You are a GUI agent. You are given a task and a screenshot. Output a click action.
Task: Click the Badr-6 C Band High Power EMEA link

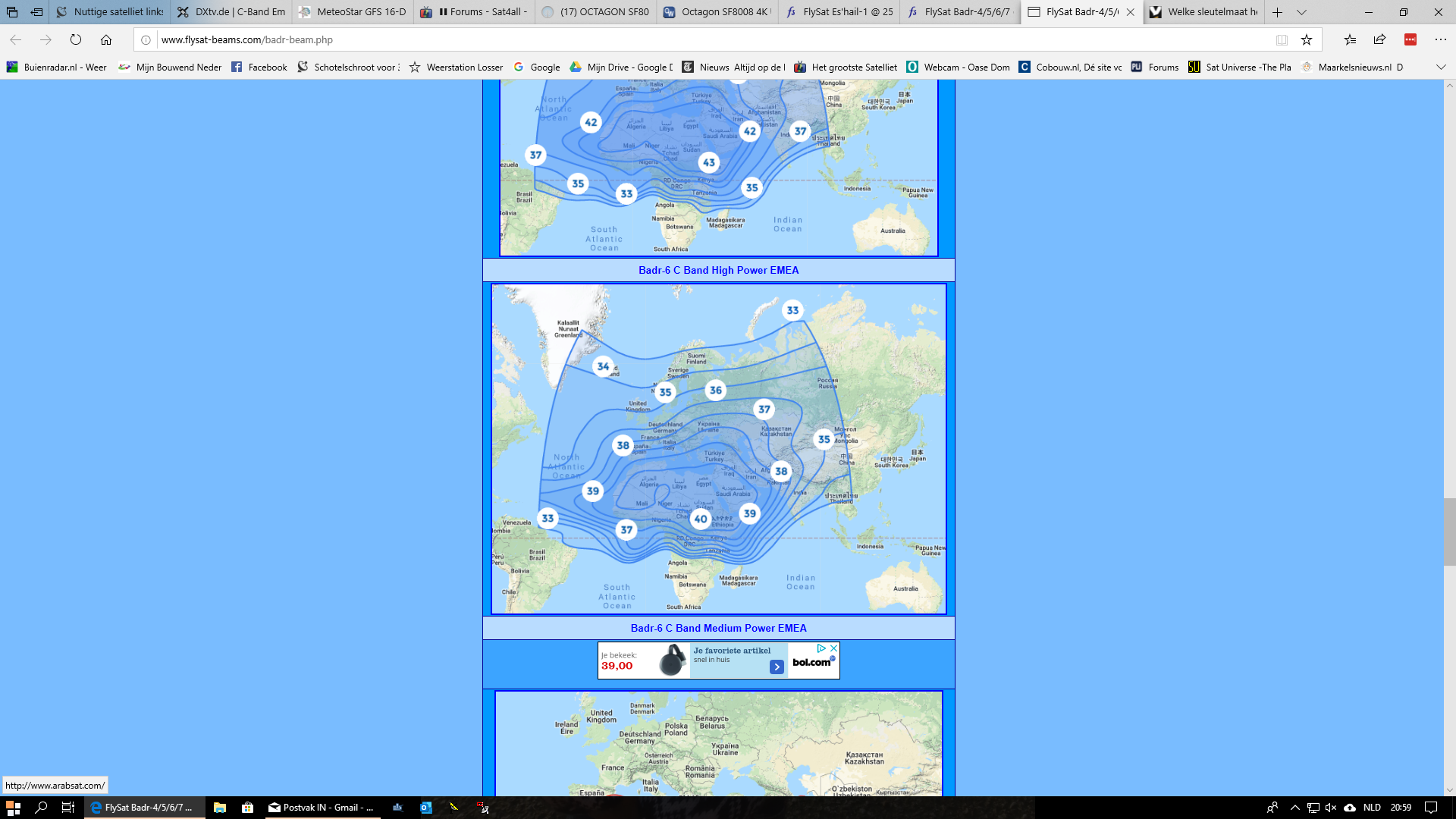pos(718,270)
